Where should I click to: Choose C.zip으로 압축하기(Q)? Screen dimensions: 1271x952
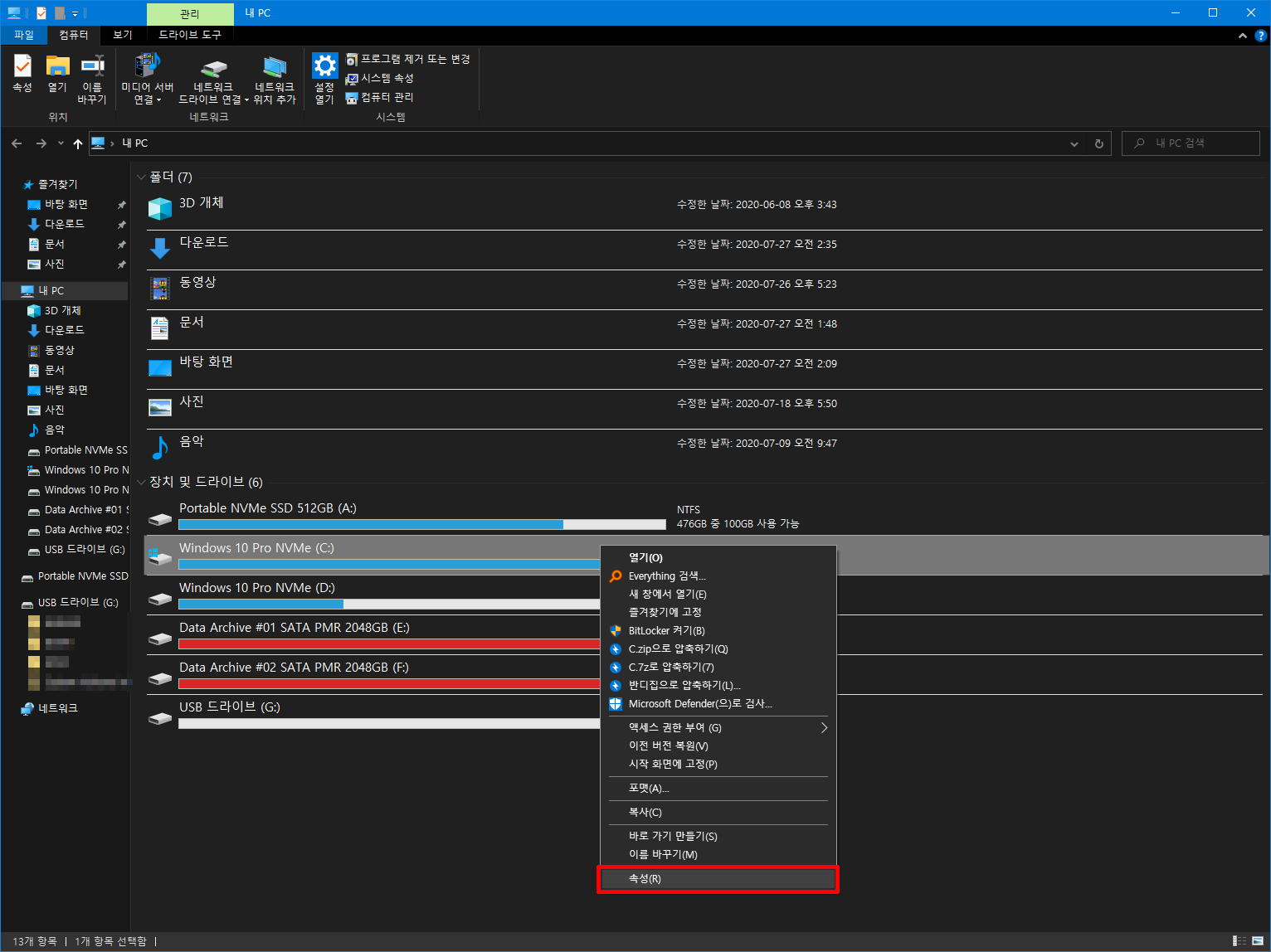(x=718, y=648)
